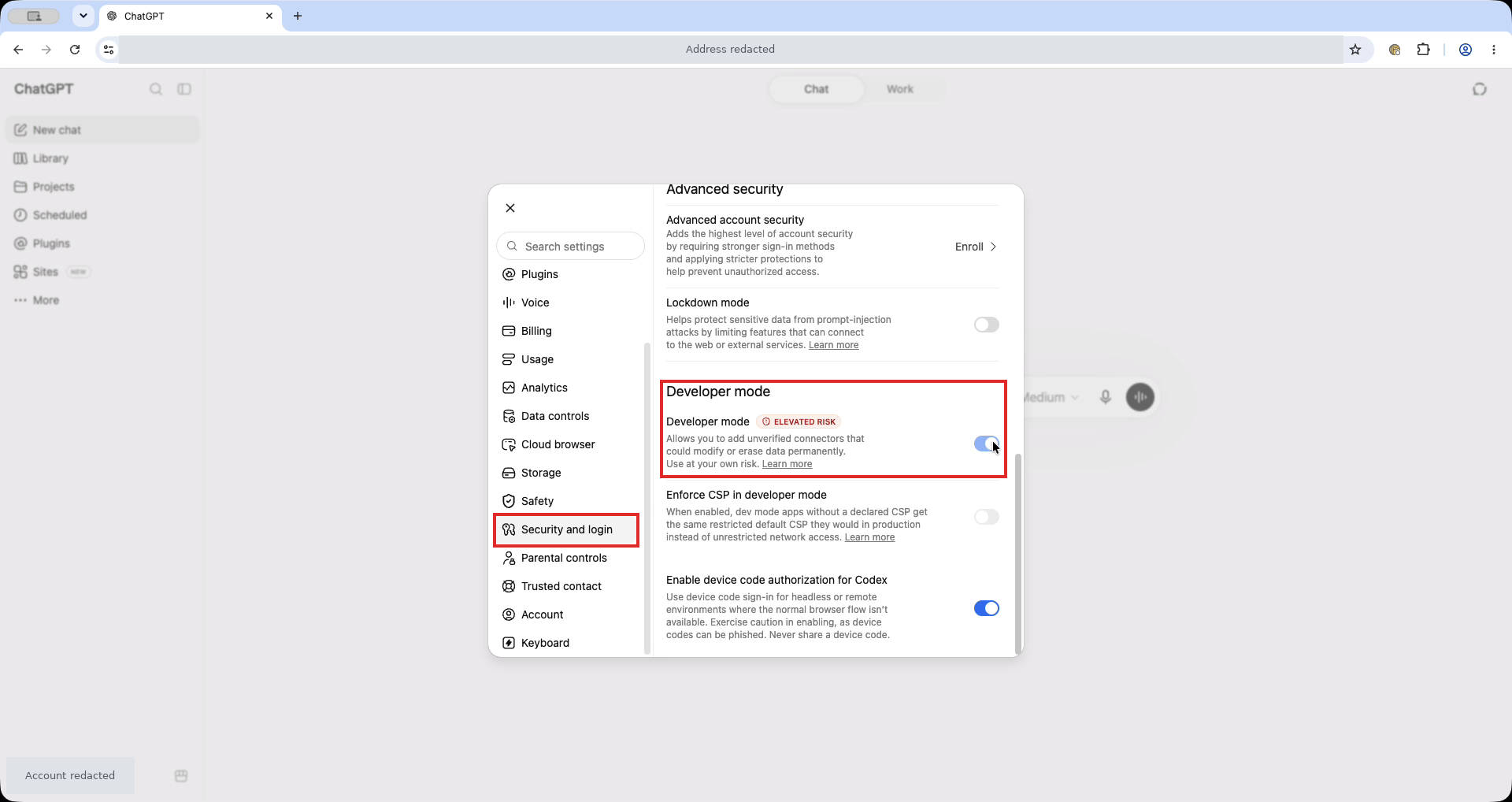Image resolution: width=1512 pixels, height=802 pixels.
Task: Click the settings content scrollbar
Action: [1018, 553]
